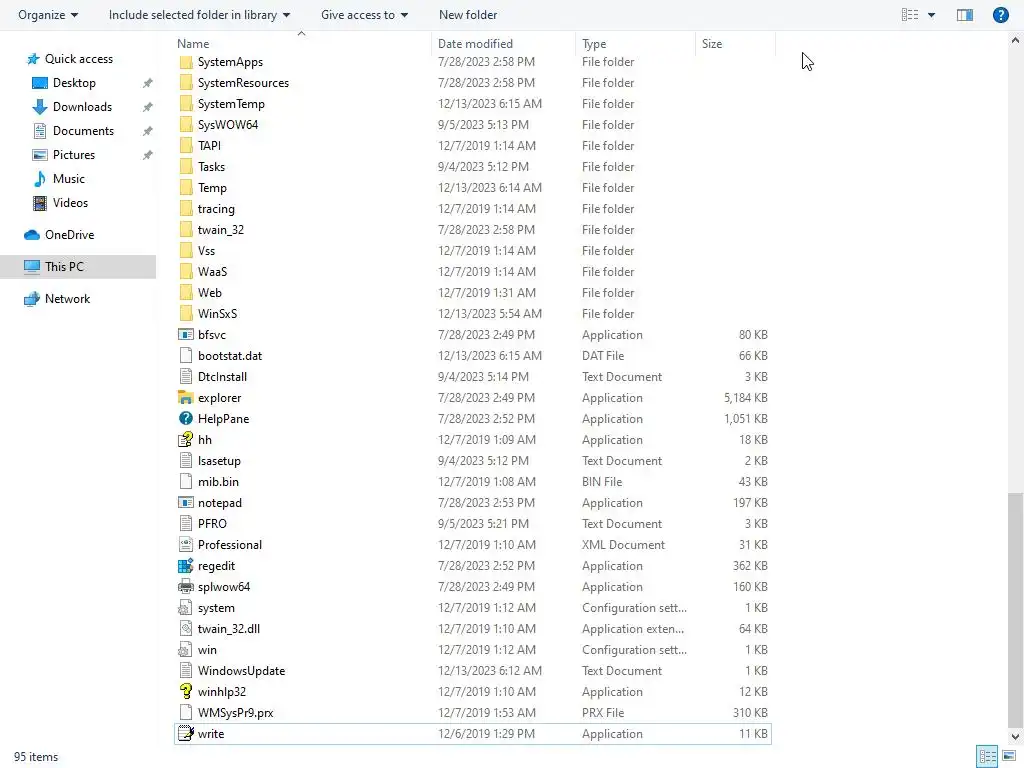Screen dimensions: 1024x768
Task: Select the tracing folder name
Action: 216,209
